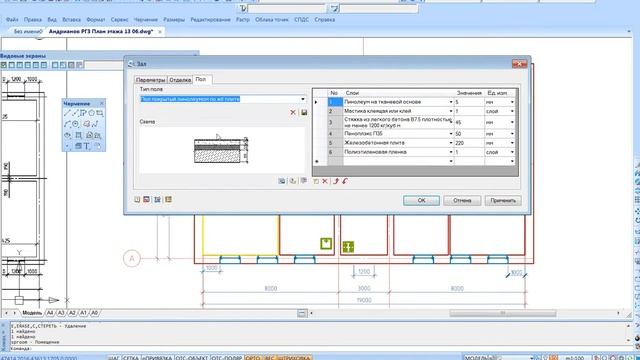This screenshot has height=360, width=640.
Task: Open the СПДС menu
Action: [x=301, y=20]
